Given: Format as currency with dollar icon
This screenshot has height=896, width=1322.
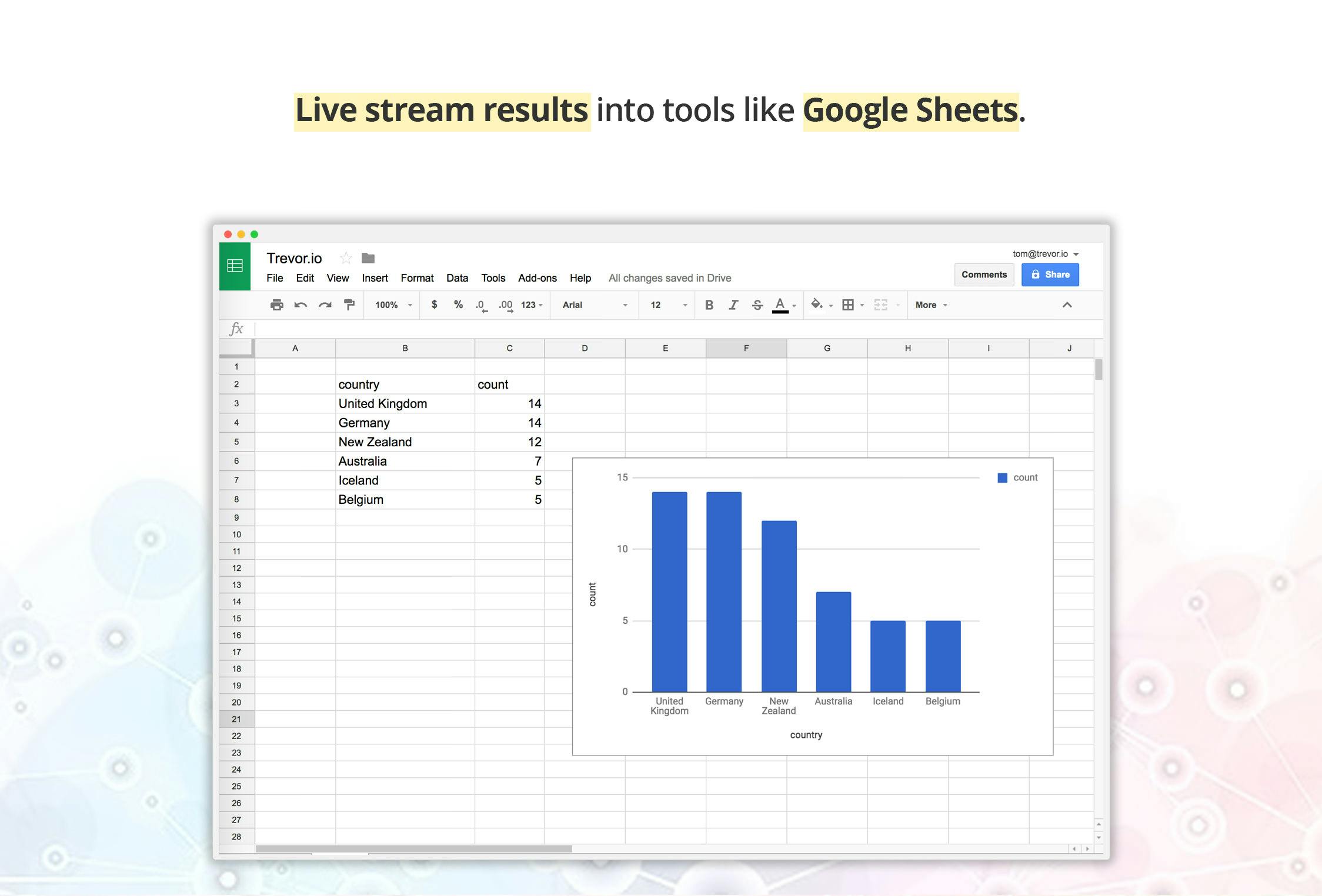Looking at the screenshot, I should [434, 305].
